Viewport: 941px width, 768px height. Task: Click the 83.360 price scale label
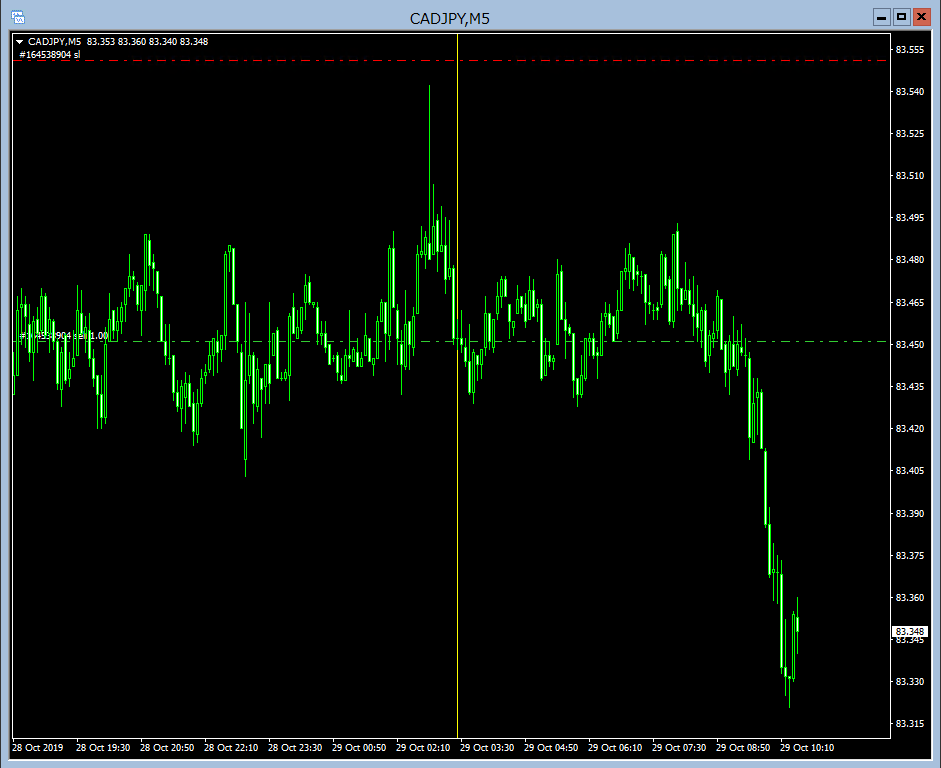[910, 598]
